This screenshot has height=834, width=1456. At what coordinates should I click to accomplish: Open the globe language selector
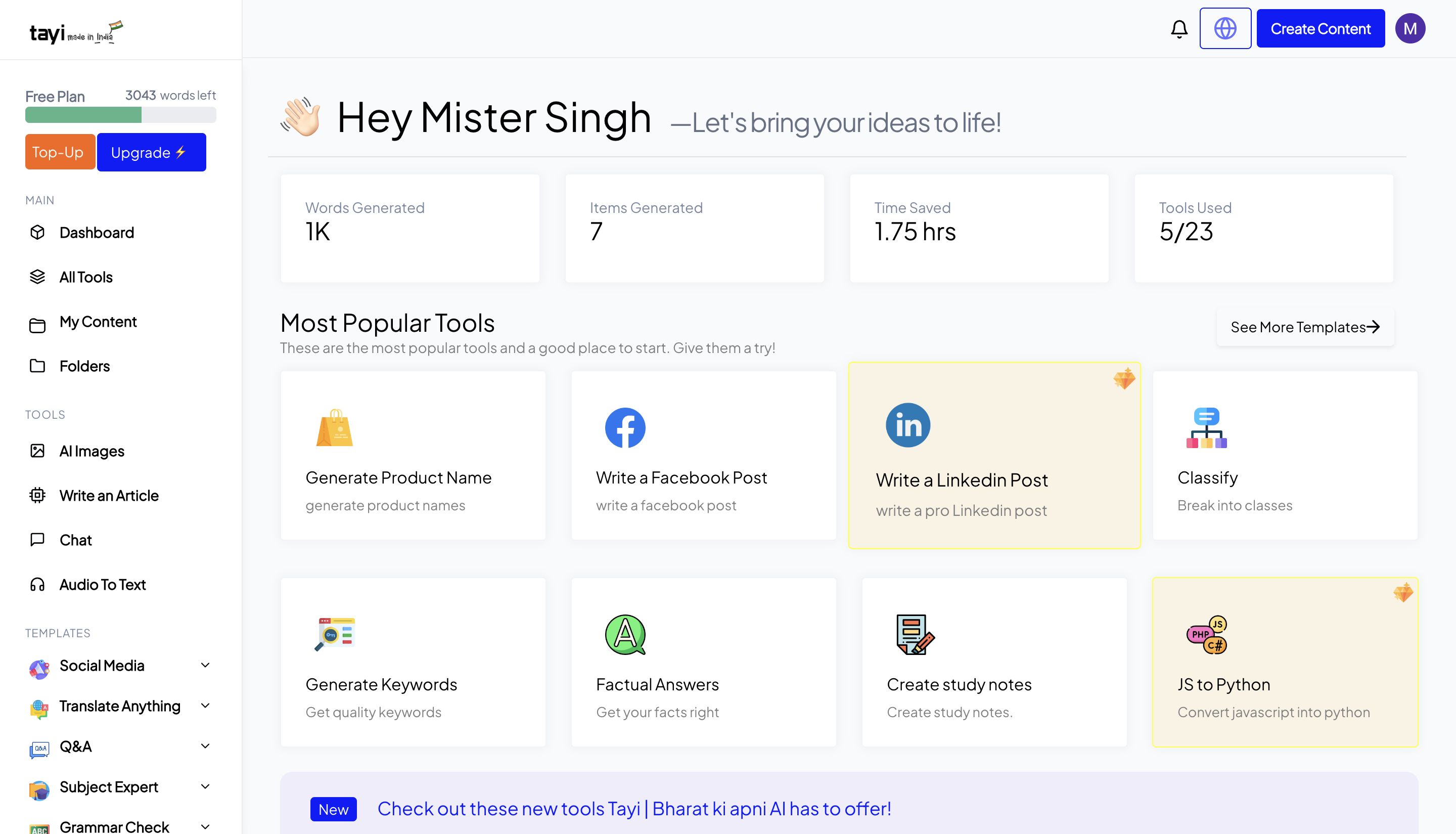[x=1224, y=29]
